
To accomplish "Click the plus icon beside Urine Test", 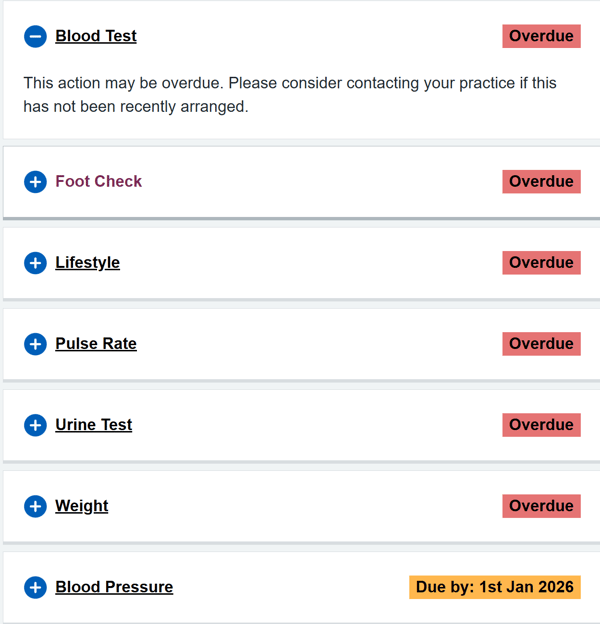I will [35, 425].
